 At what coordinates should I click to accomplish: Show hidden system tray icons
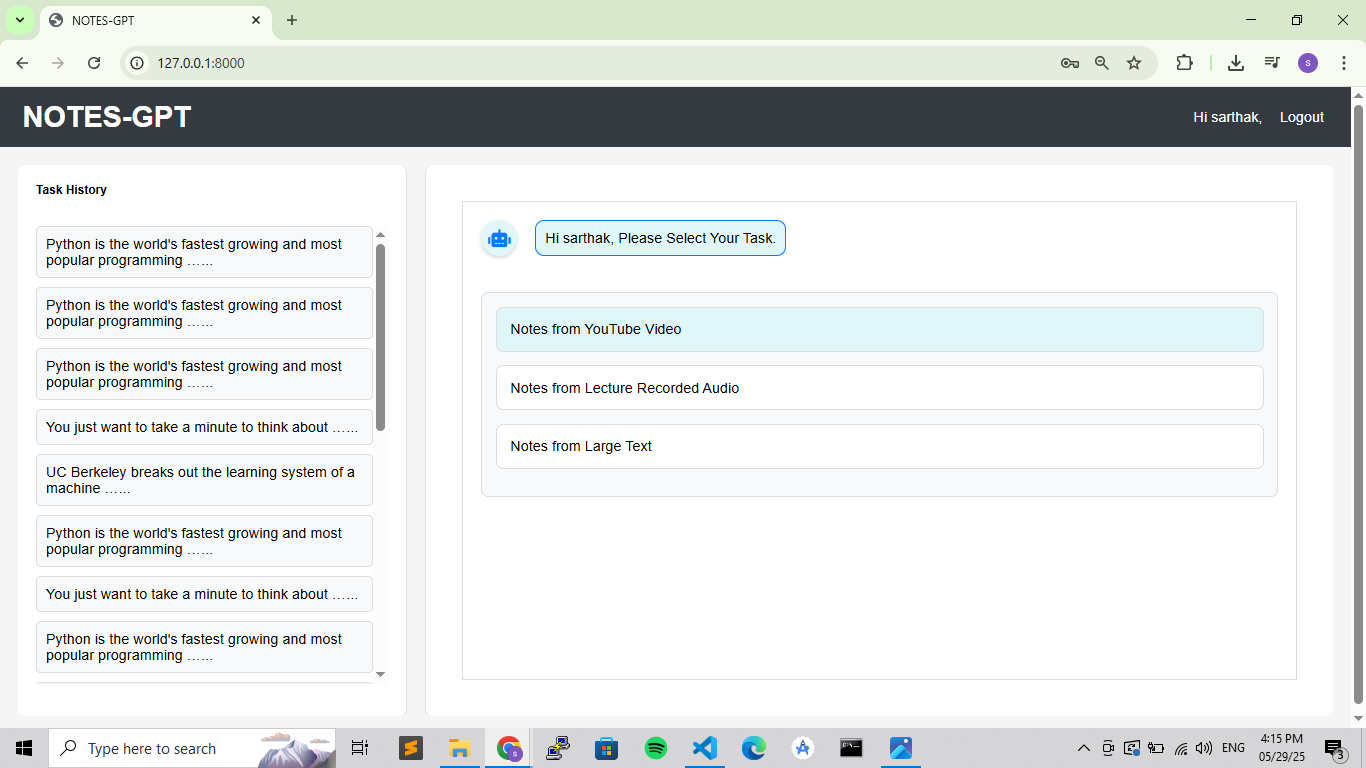pyautogui.click(x=1084, y=748)
